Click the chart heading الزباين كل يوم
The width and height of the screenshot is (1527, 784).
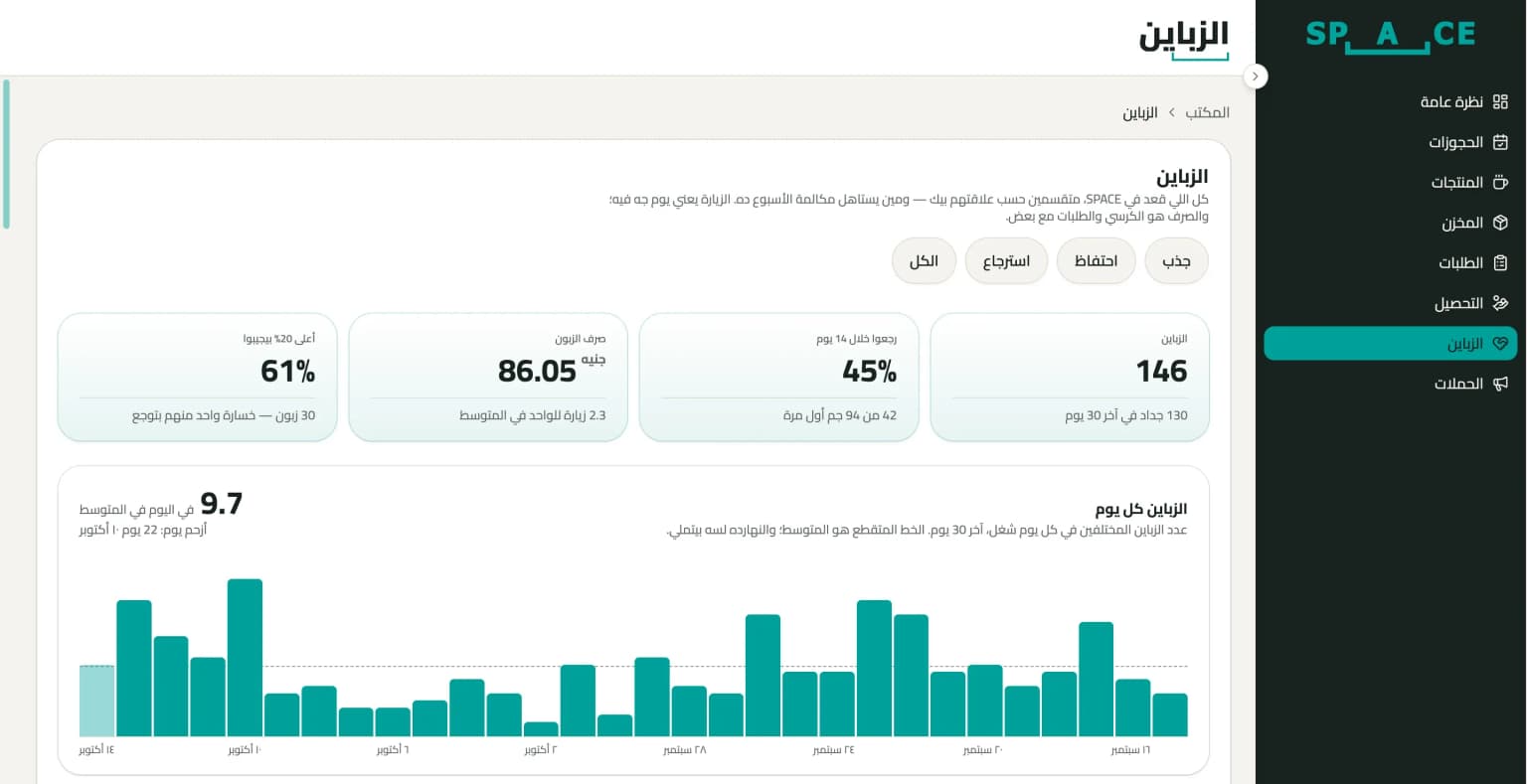pyautogui.click(x=1141, y=509)
